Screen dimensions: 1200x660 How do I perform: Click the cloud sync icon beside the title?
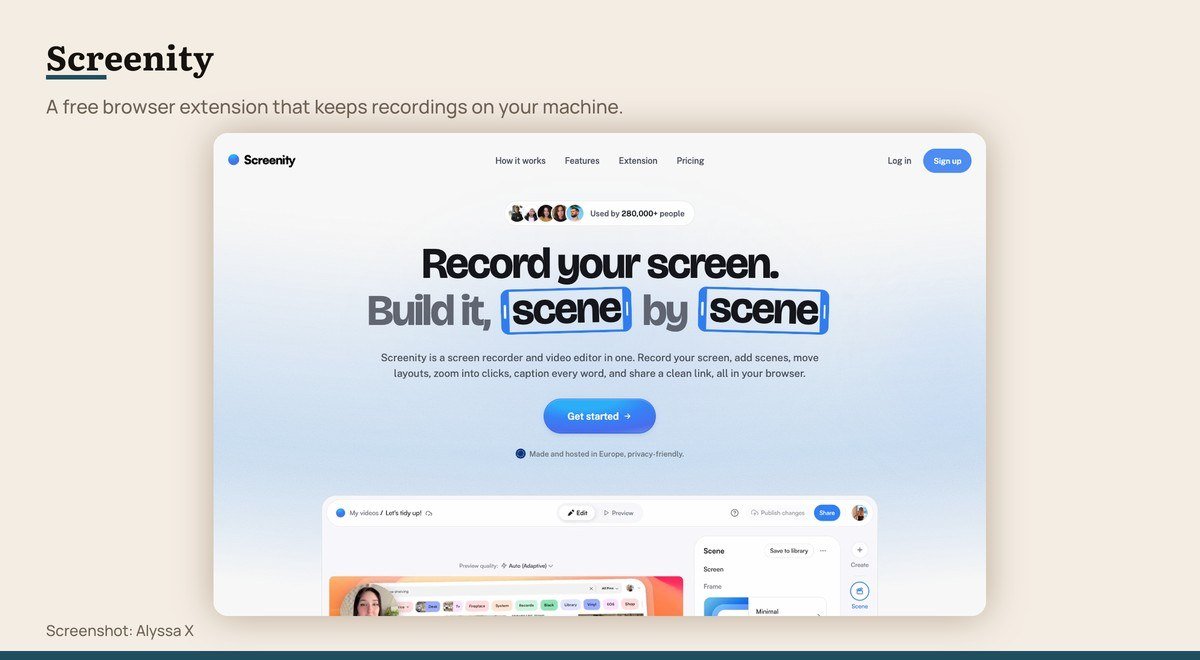pyautogui.click(x=429, y=513)
